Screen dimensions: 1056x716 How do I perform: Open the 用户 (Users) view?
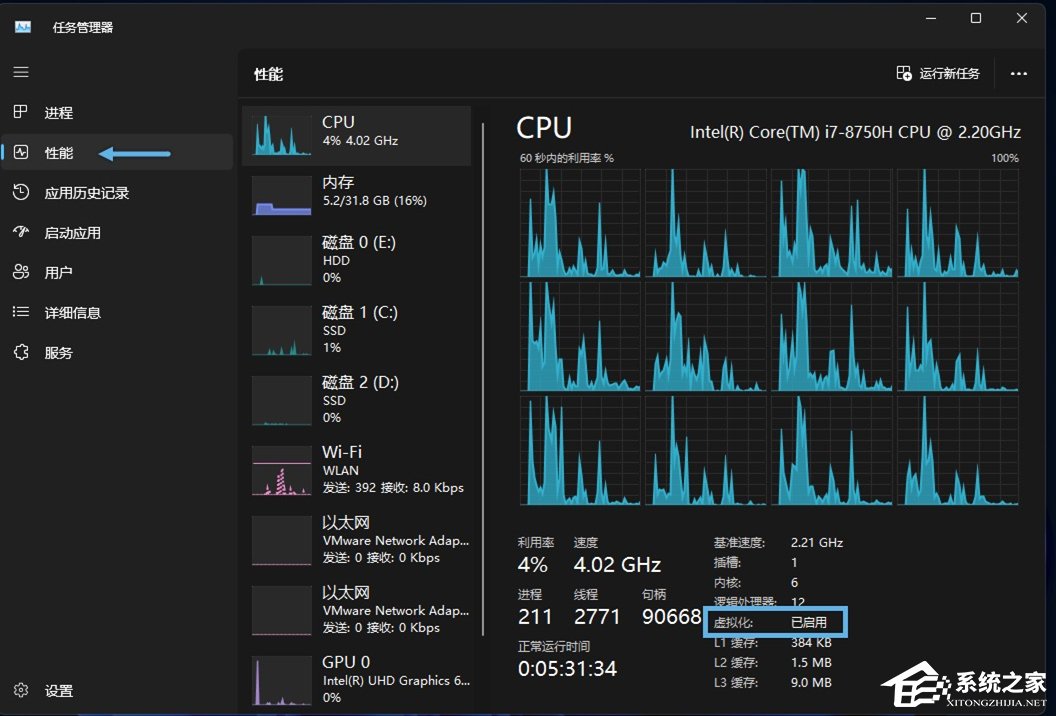(58, 271)
